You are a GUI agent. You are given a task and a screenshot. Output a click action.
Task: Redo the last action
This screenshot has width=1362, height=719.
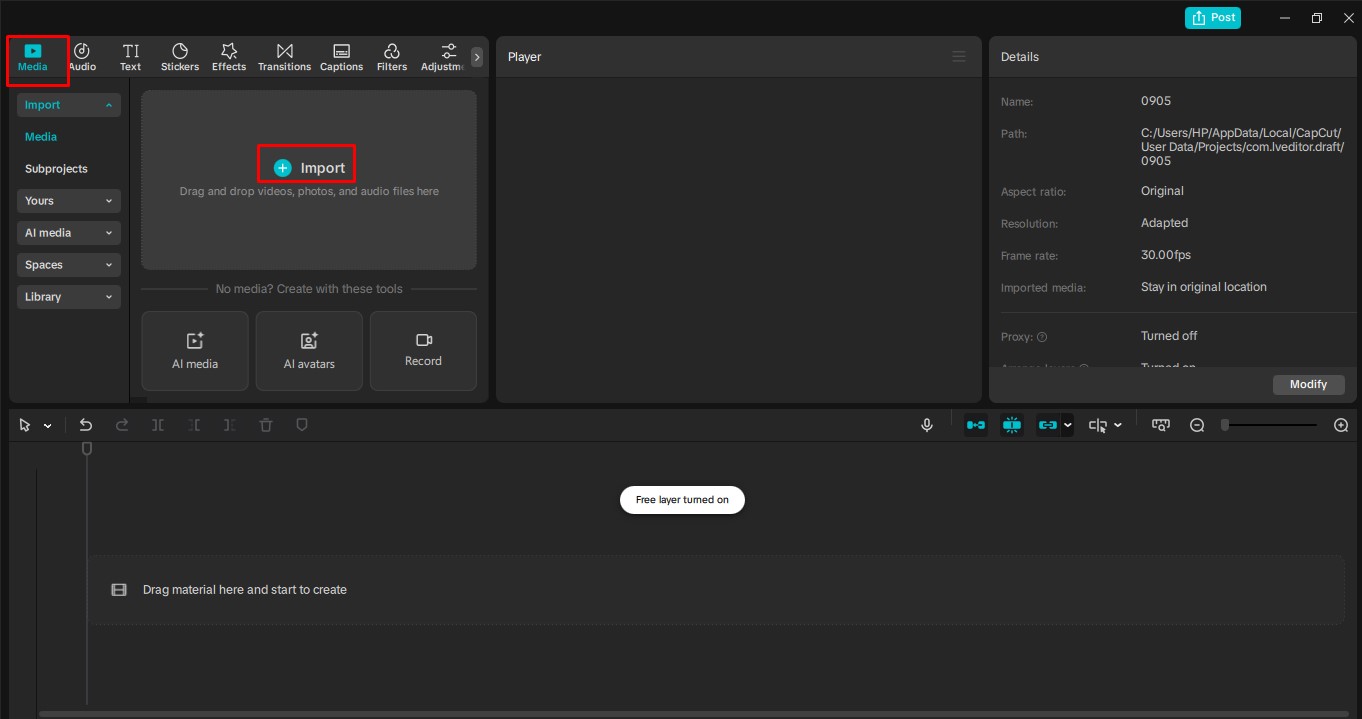click(x=122, y=425)
